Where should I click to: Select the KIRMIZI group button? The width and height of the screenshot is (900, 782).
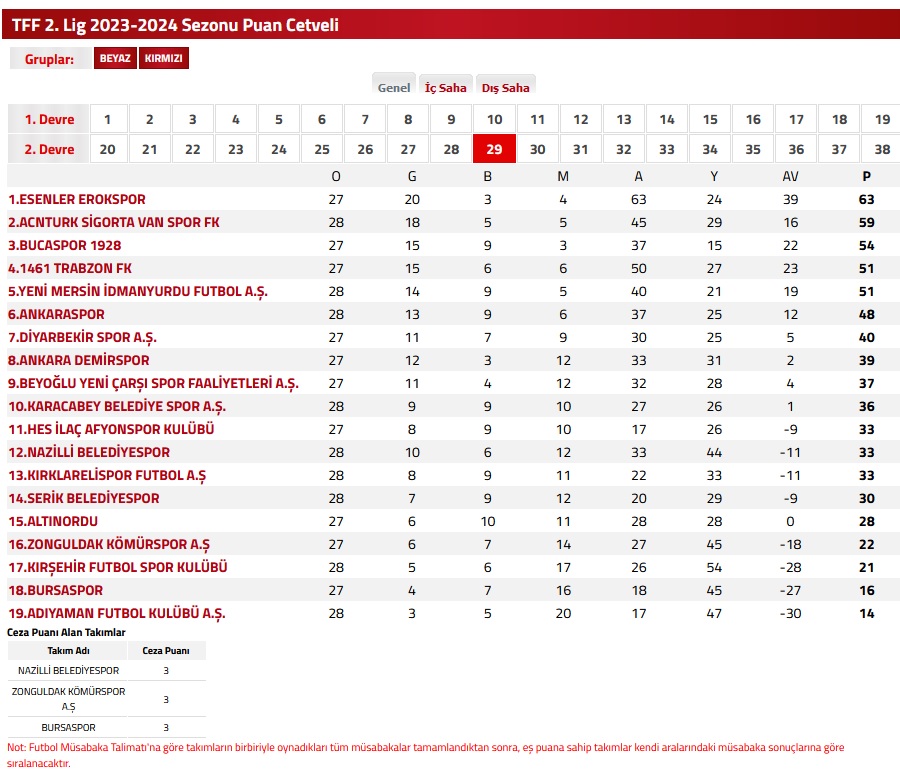point(164,58)
